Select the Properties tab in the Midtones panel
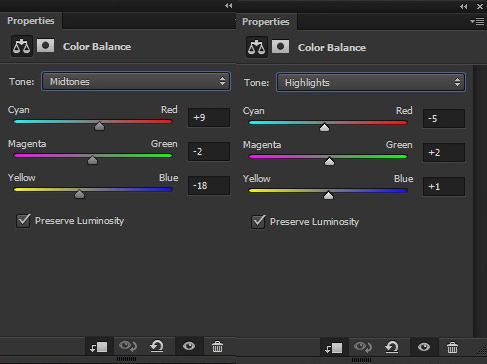Screen dimensions: 487x364 31,21
